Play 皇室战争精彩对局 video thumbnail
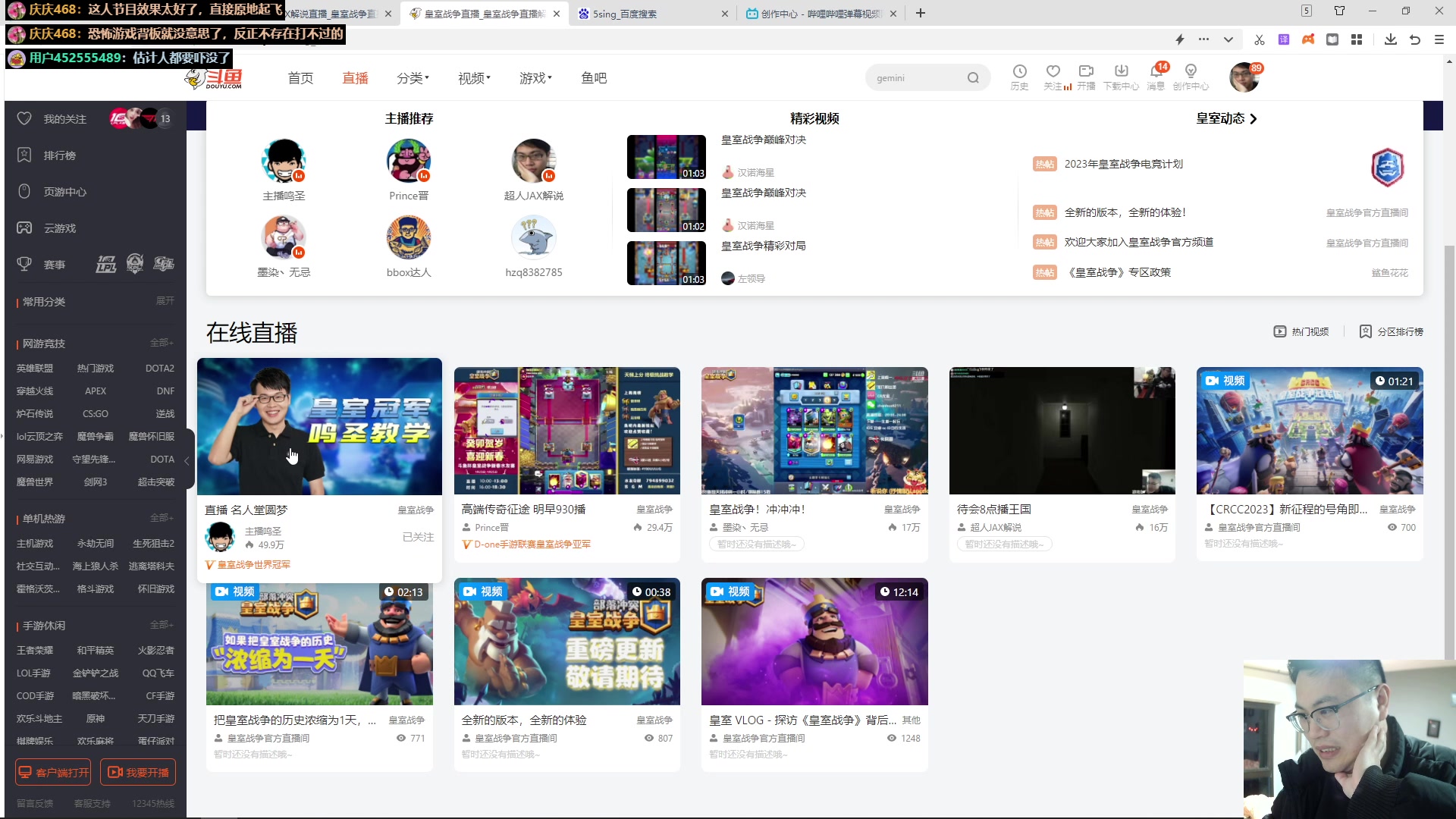 (666, 263)
